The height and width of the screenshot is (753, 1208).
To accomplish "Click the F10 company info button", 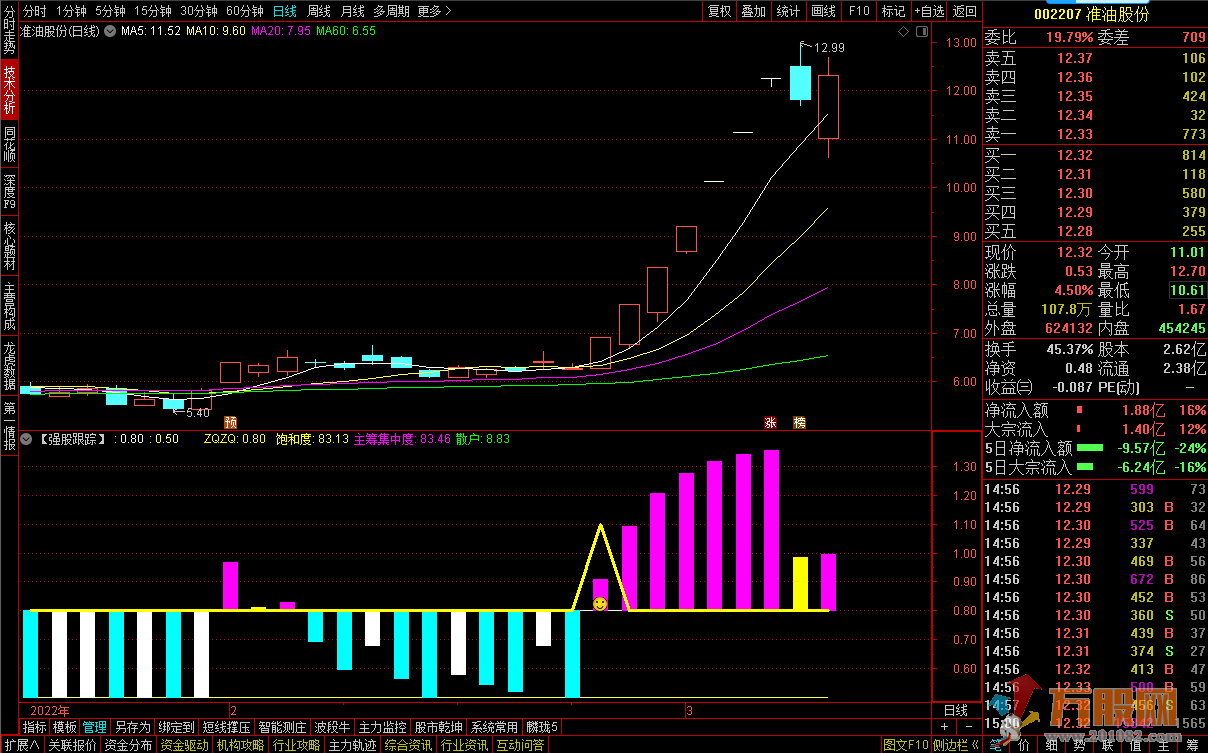I will pos(858,11).
